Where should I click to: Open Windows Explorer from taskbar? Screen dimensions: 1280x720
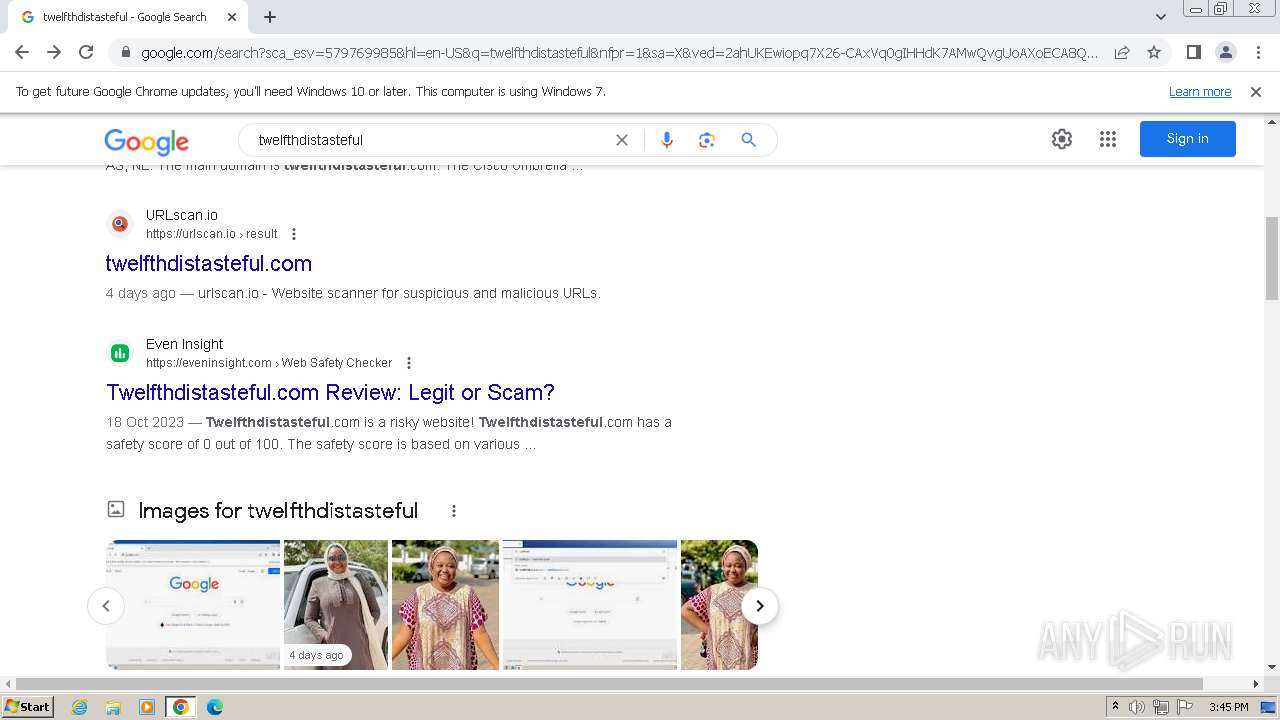click(113, 707)
